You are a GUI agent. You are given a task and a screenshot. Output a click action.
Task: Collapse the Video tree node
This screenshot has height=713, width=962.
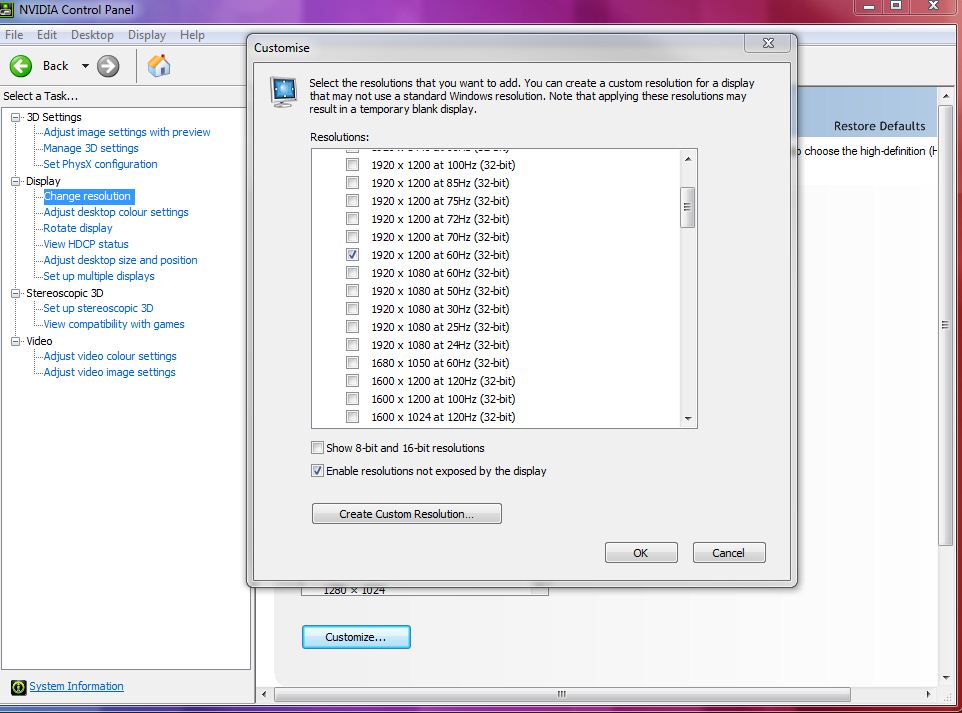[16, 341]
